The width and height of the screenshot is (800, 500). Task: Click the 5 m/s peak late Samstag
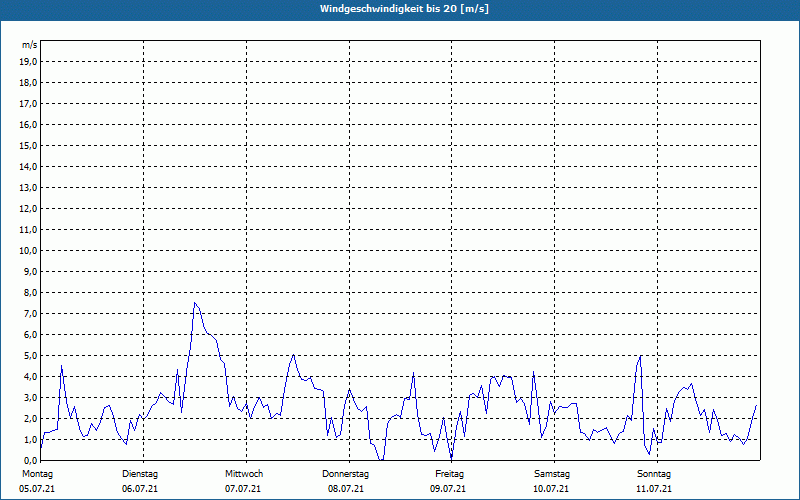coord(640,356)
